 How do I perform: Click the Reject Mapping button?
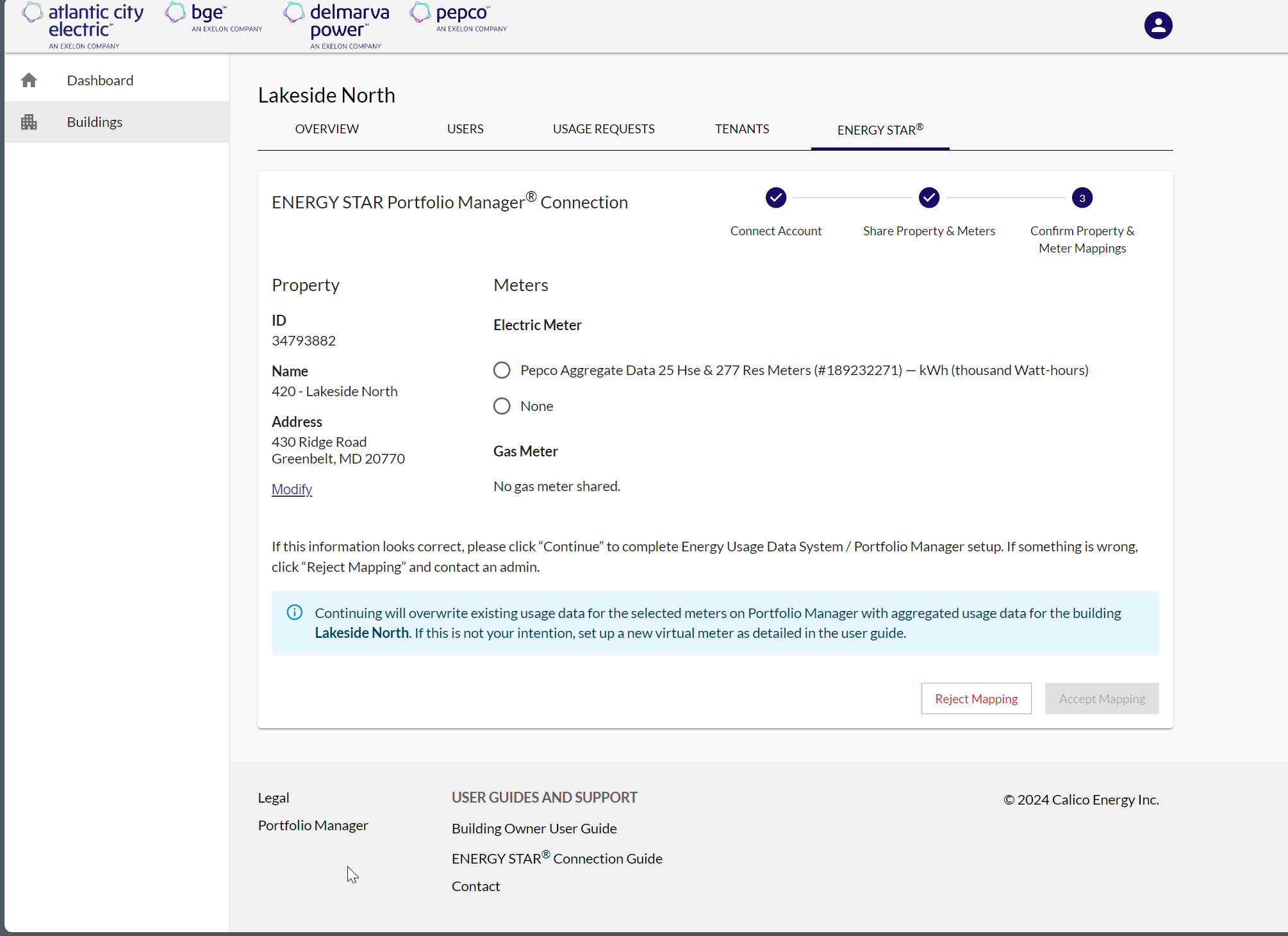click(976, 699)
